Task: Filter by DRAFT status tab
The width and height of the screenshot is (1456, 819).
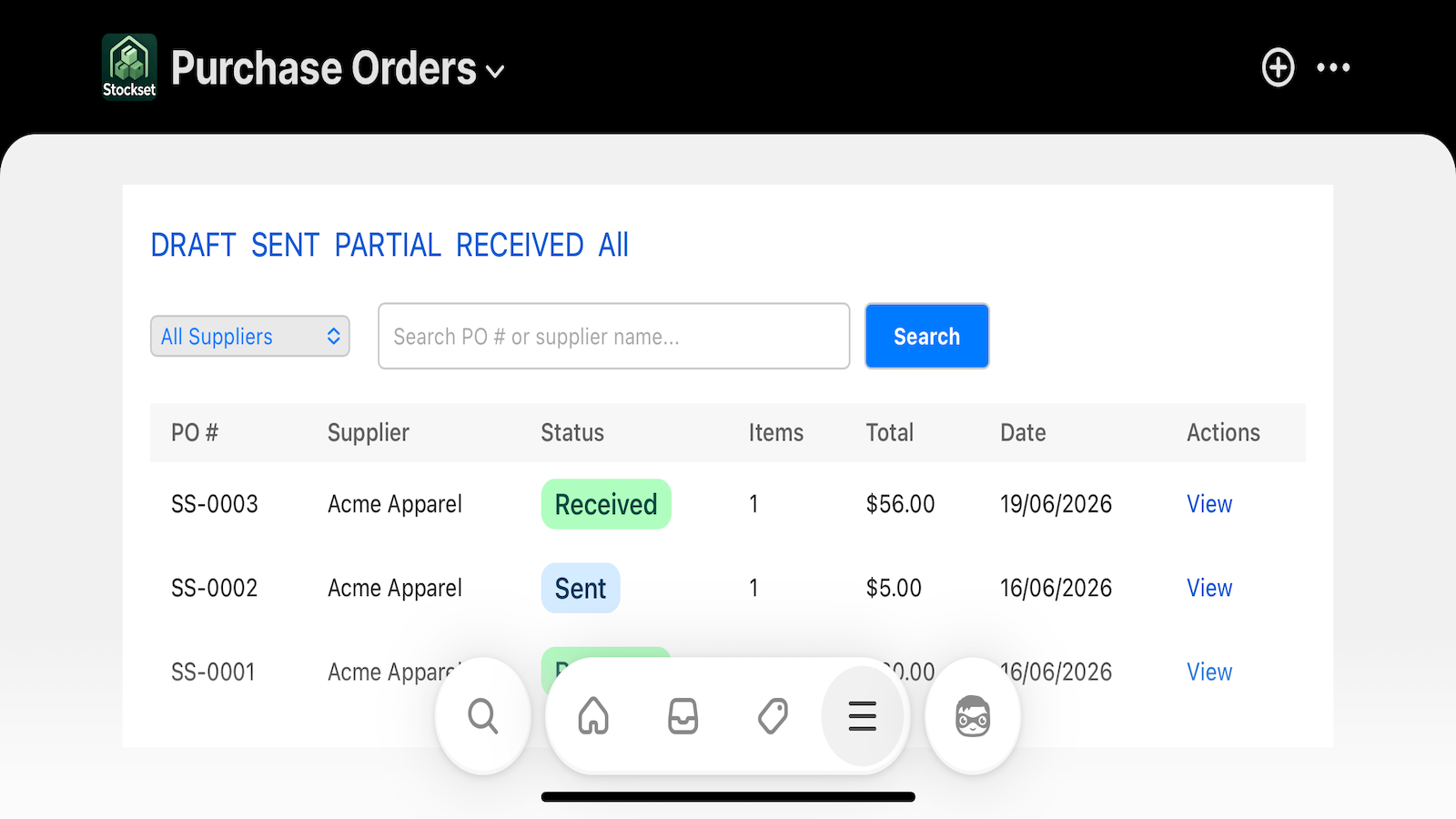Action: click(x=193, y=245)
